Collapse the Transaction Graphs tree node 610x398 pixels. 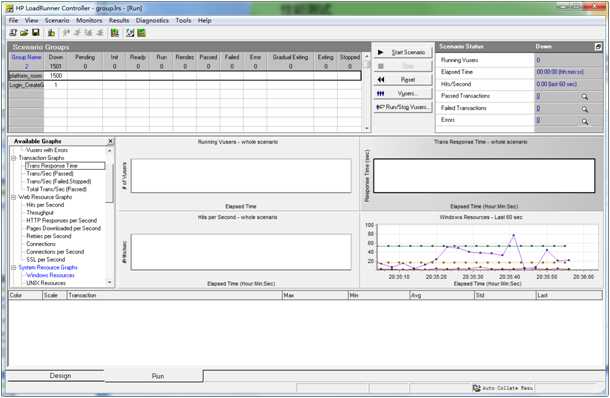tap(14, 158)
